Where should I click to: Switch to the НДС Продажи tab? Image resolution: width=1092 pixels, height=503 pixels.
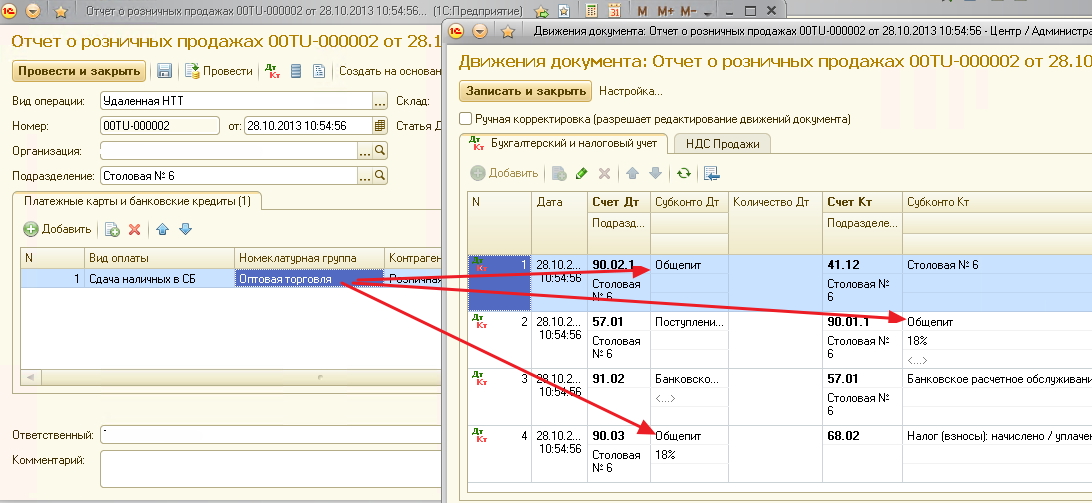[x=722, y=144]
